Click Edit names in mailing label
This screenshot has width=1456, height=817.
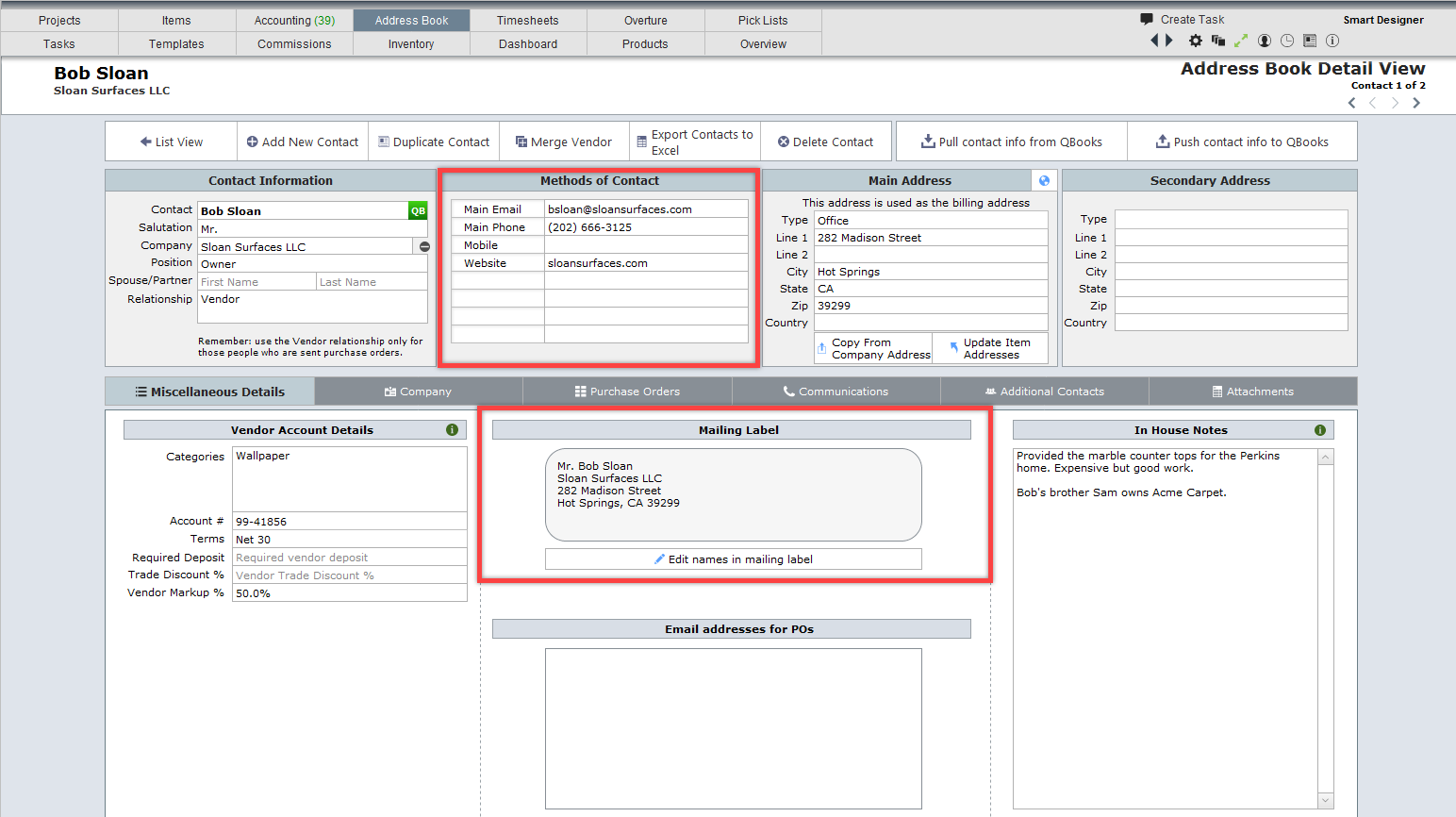pos(734,559)
